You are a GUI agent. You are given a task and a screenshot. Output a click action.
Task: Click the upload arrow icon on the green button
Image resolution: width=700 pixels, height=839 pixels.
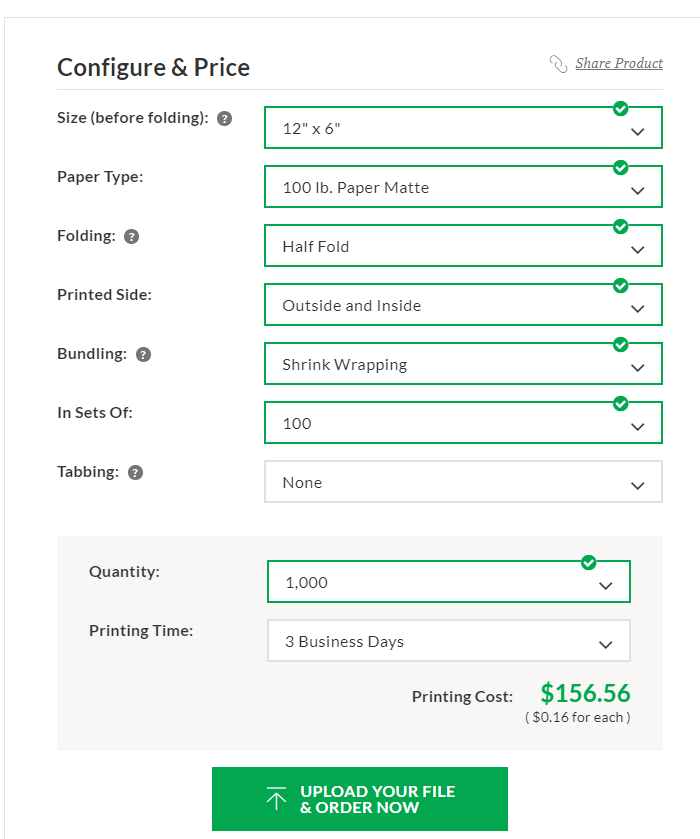click(x=277, y=799)
